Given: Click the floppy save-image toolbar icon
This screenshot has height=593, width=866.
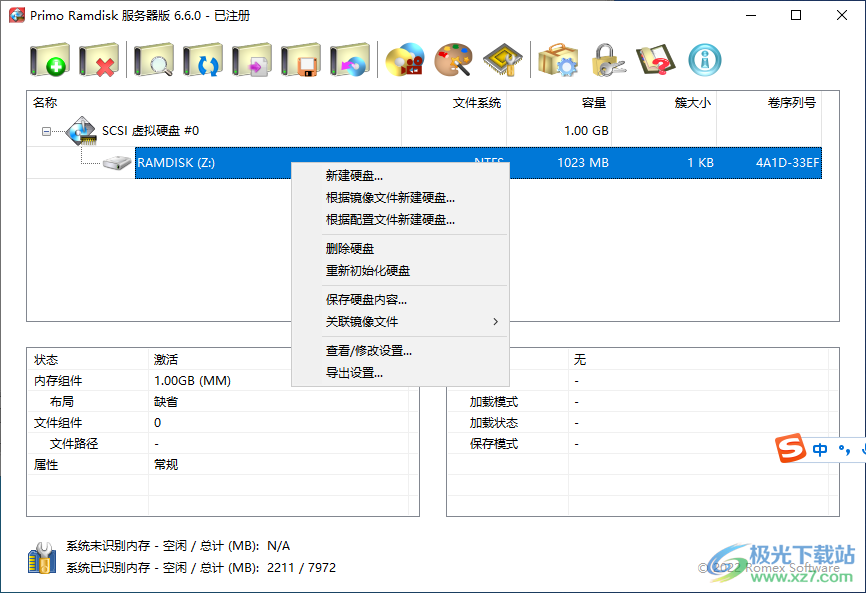Looking at the screenshot, I should [300, 58].
